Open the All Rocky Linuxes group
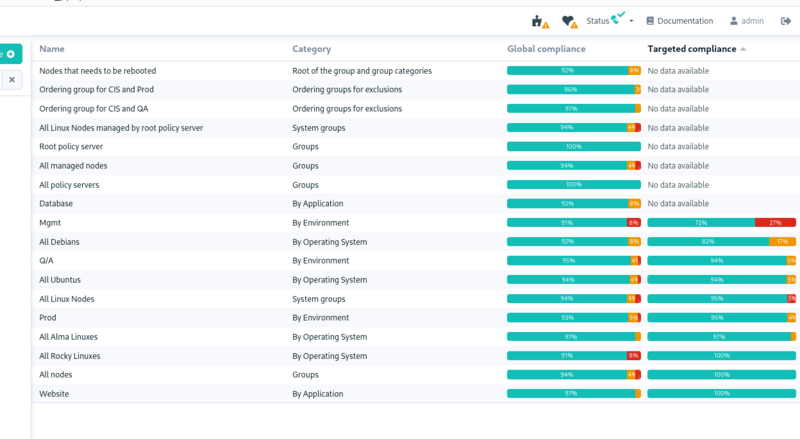Viewport: 800px width, 439px height. click(x=69, y=356)
